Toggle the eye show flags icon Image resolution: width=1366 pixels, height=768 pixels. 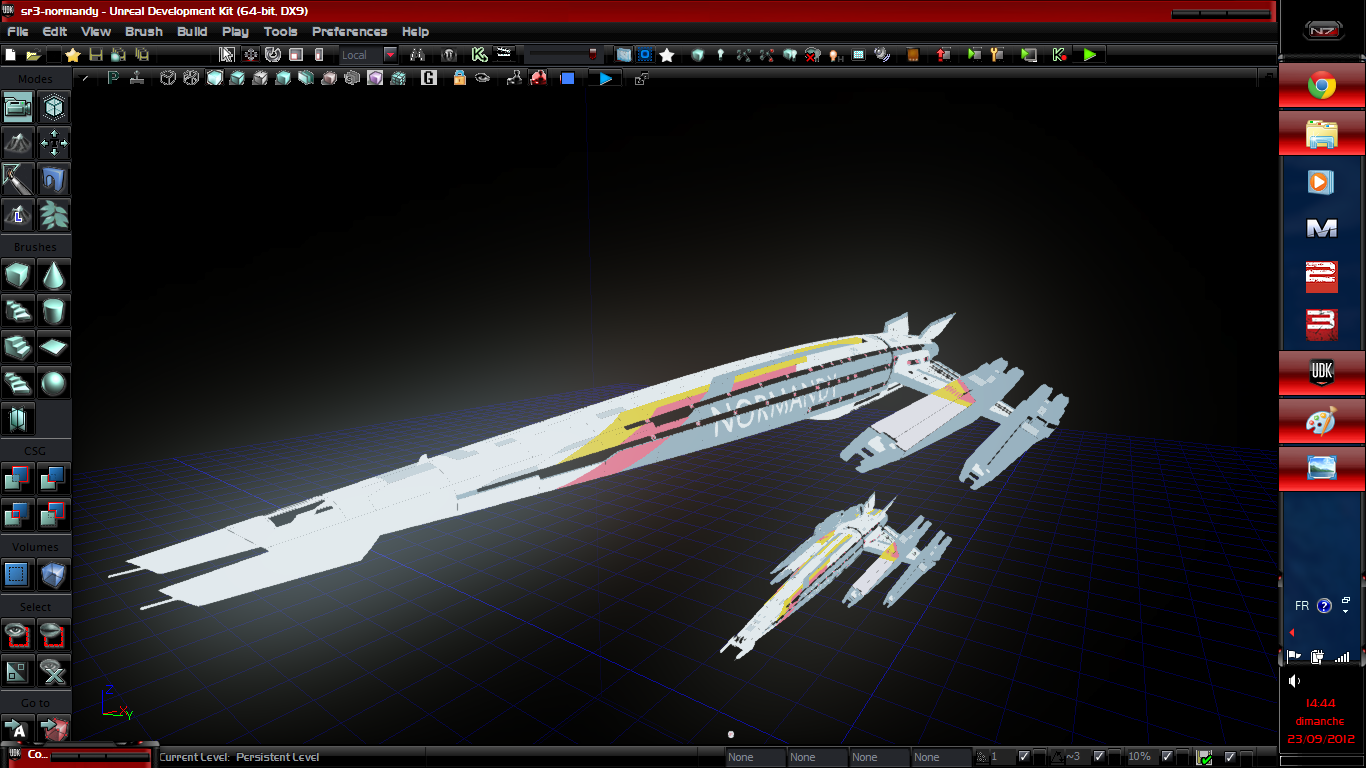[x=482, y=77]
